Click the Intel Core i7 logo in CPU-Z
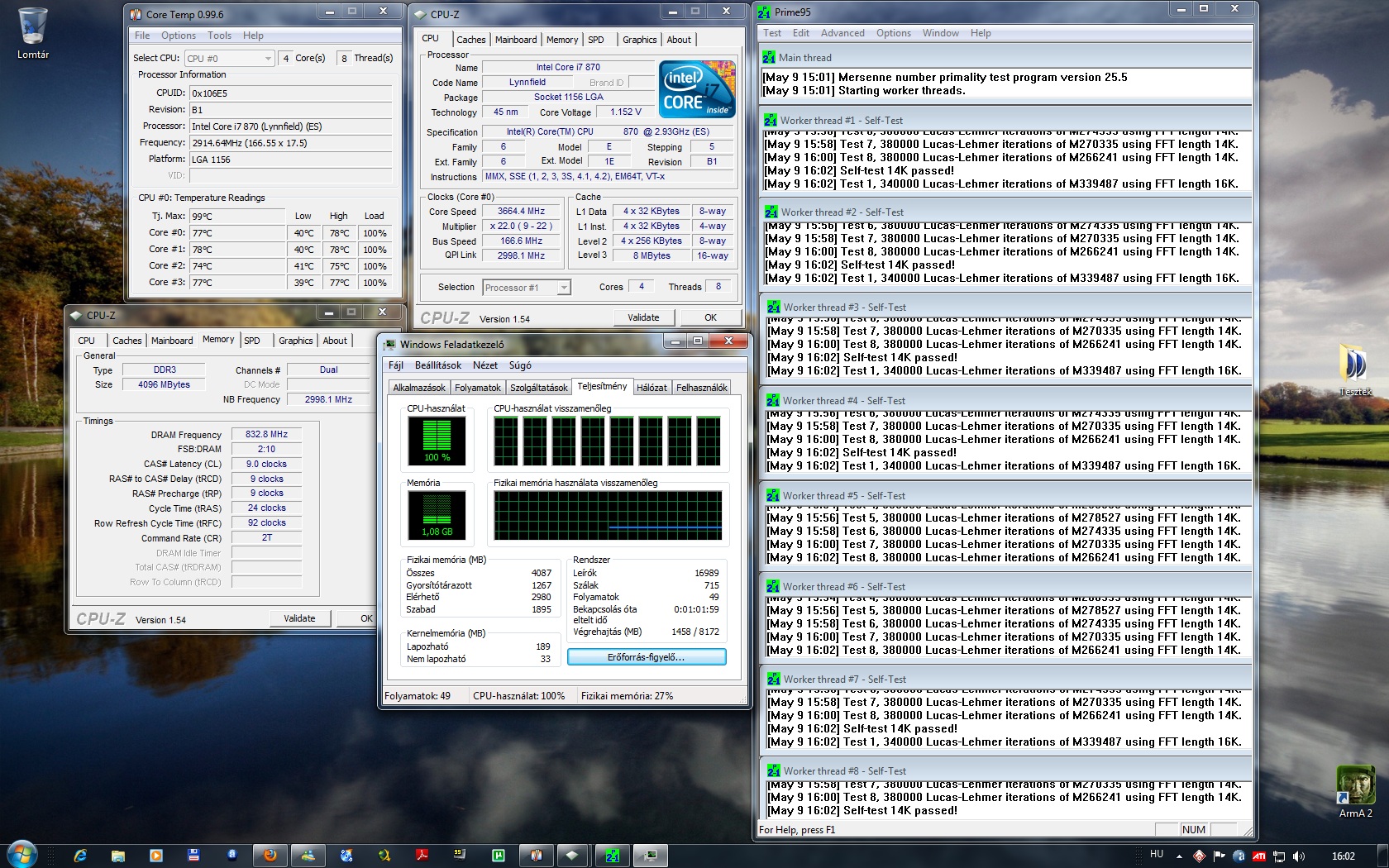Viewport: 1389px width, 868px height. coord(698,89)
